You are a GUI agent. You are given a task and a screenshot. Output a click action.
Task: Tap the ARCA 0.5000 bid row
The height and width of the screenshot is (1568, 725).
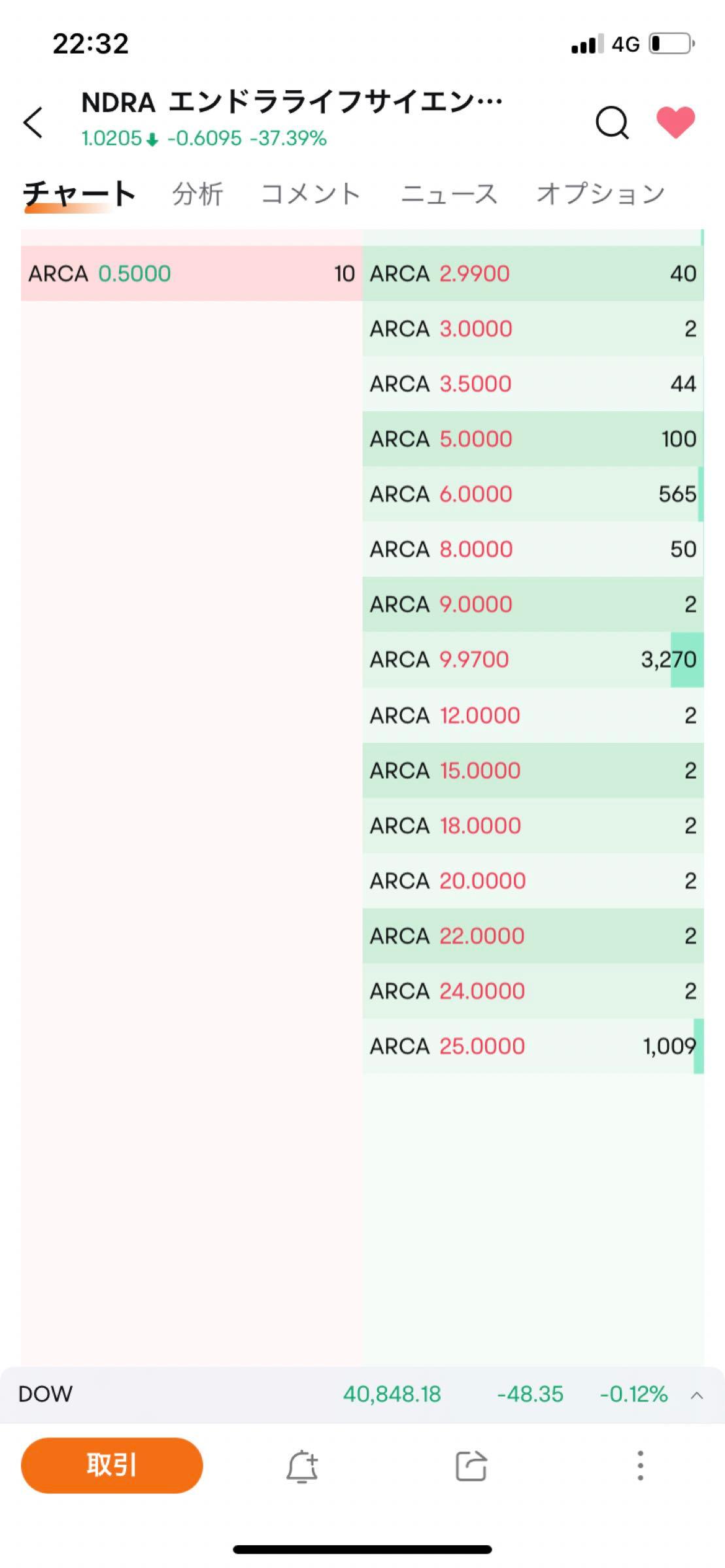point(192,273)
